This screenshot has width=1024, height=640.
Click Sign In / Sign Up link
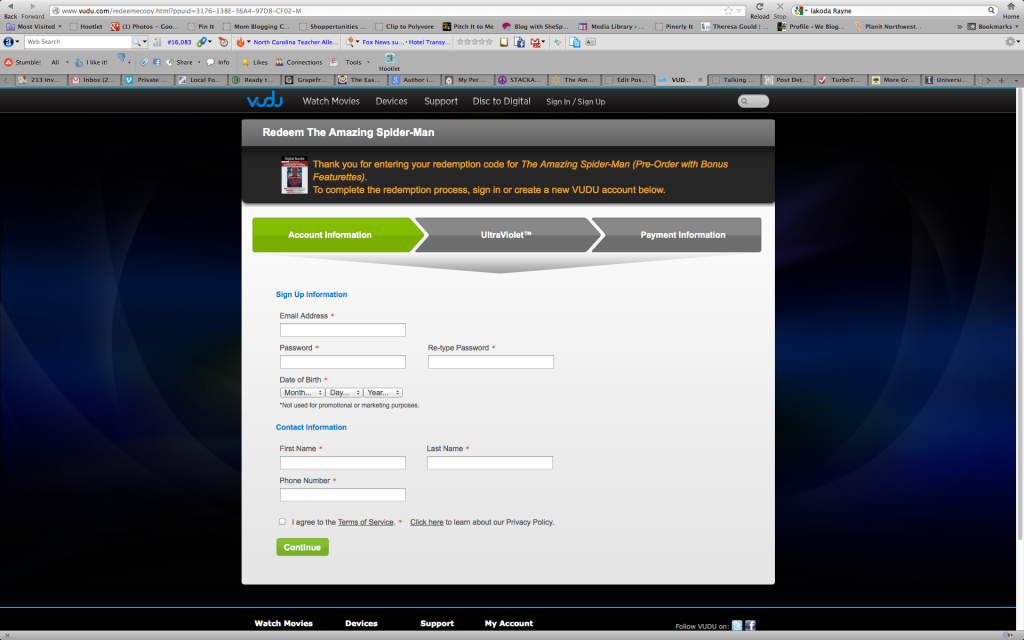click(575, 102)
